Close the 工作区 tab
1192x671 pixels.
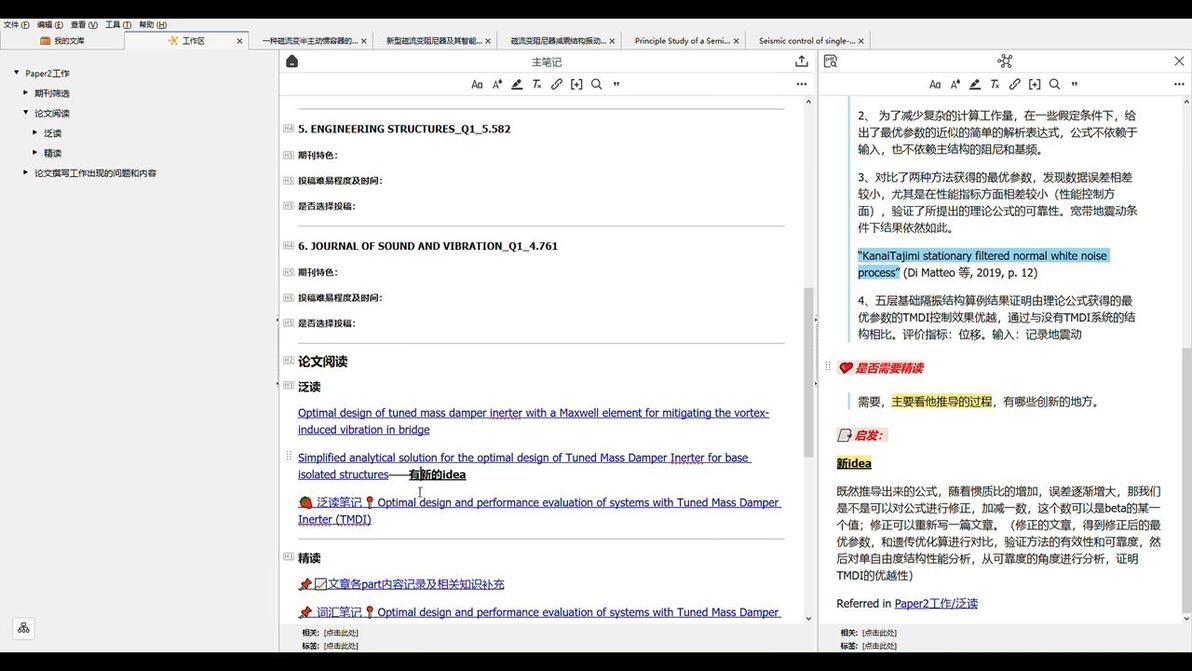[x=239, y=41]
